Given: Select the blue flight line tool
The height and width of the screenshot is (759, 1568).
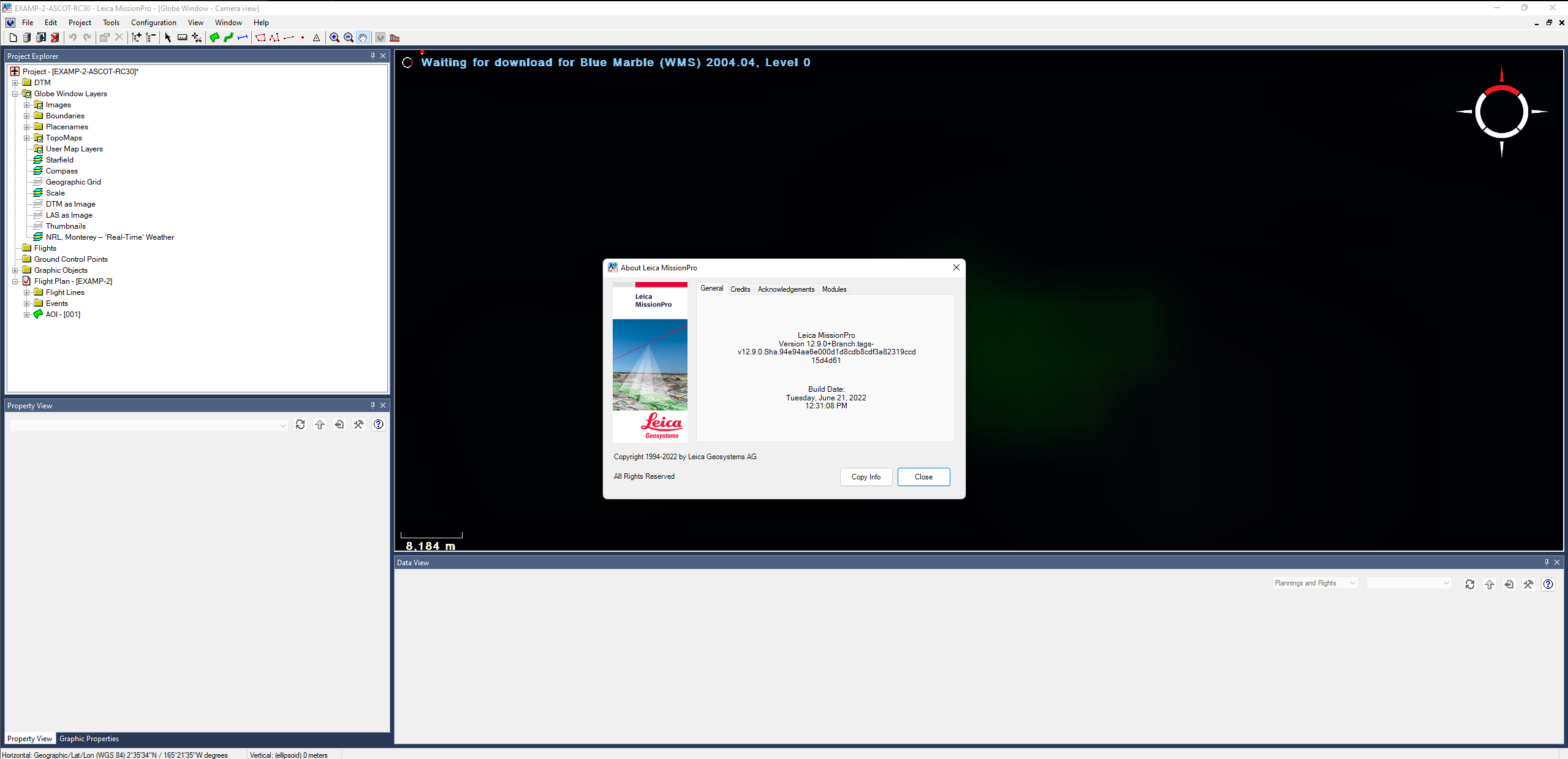Looking at the screenshot, I should point(243,38).
